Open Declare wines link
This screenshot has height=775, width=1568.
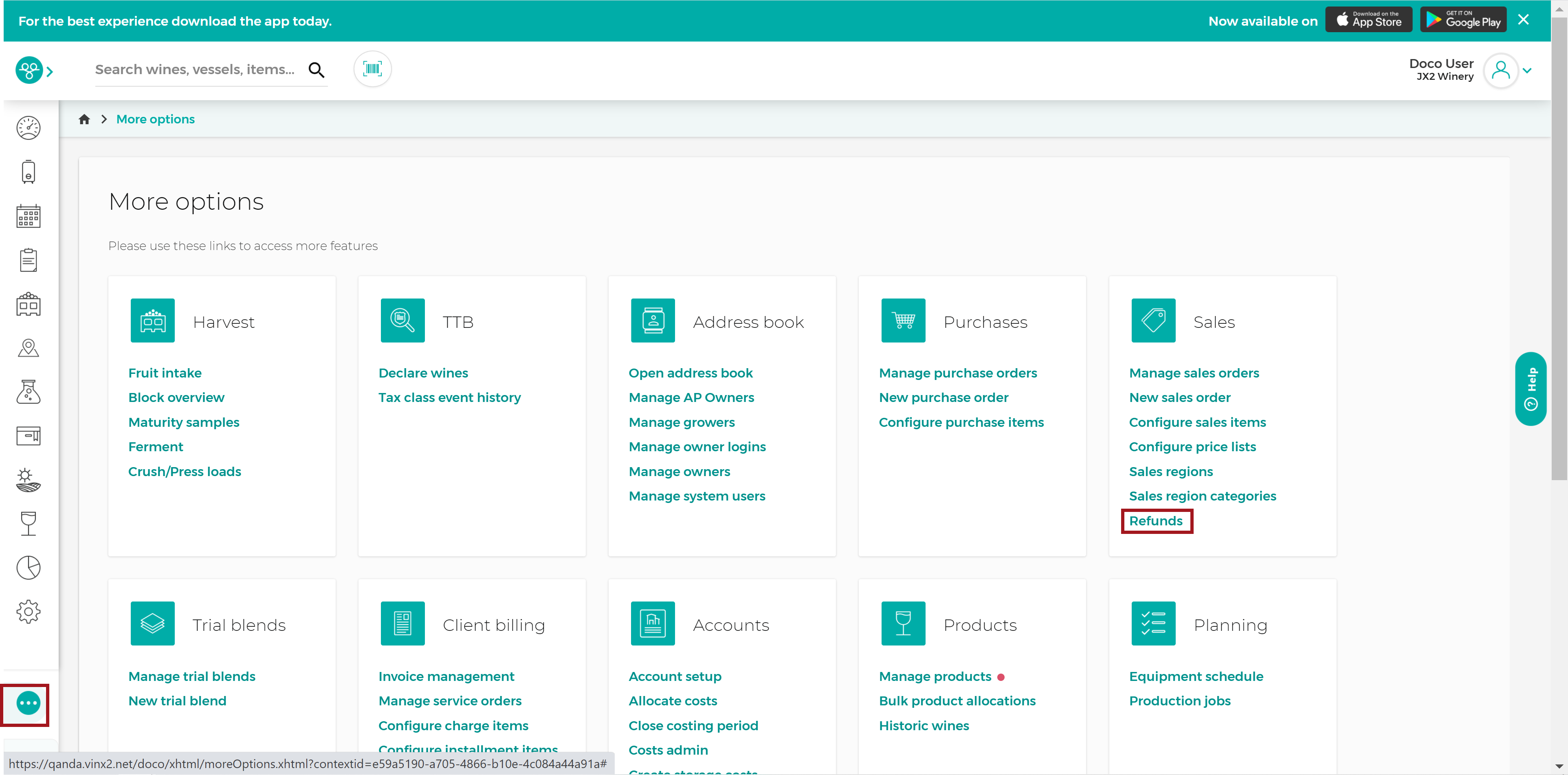(423, 373)
